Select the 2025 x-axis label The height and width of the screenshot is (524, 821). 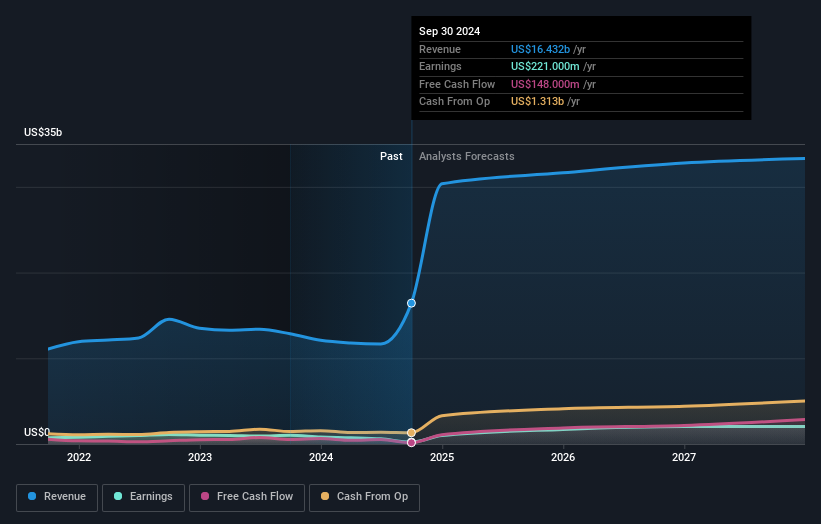pyautogui.click(x=442, y=458)
